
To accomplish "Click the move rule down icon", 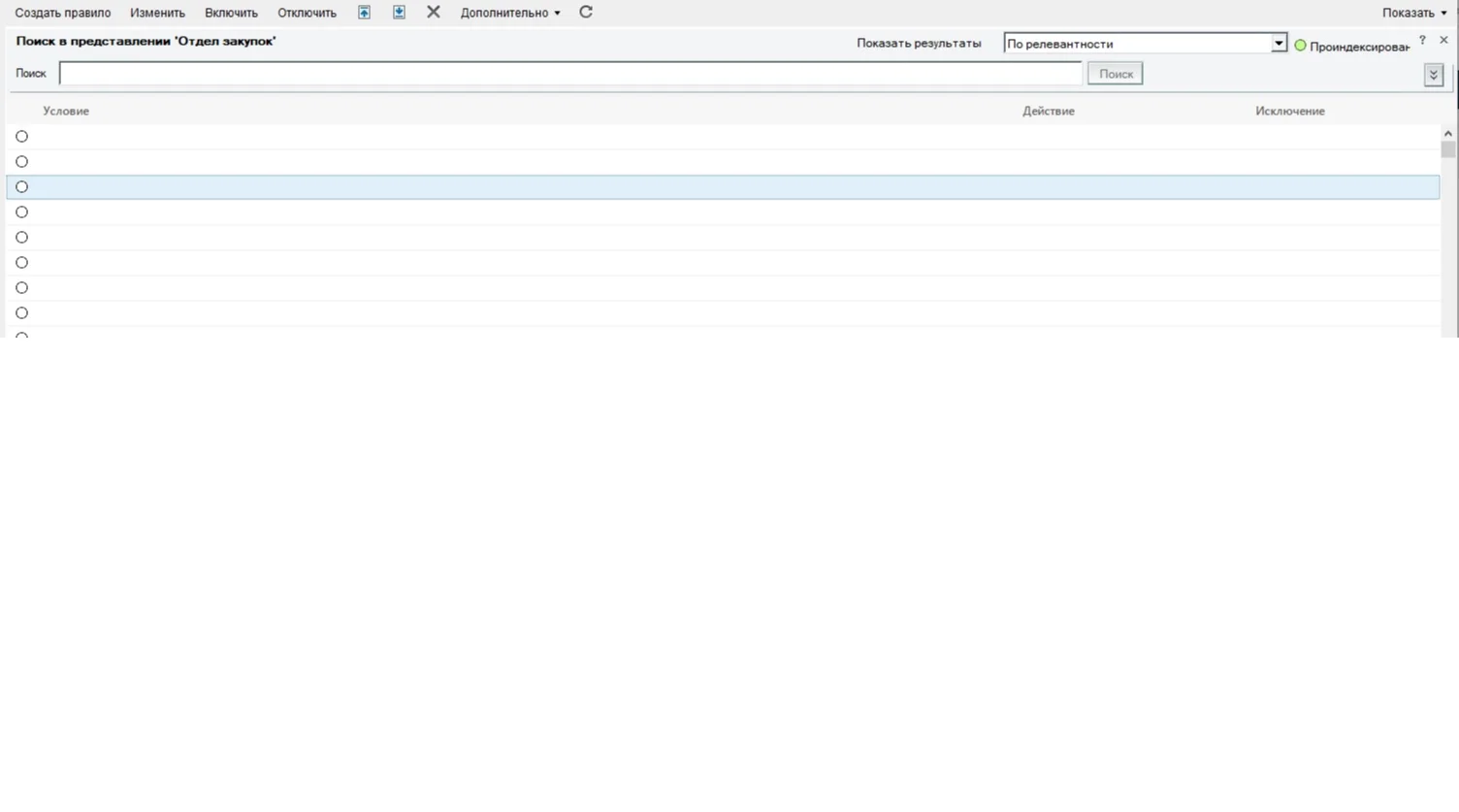I will coord(399,13).
